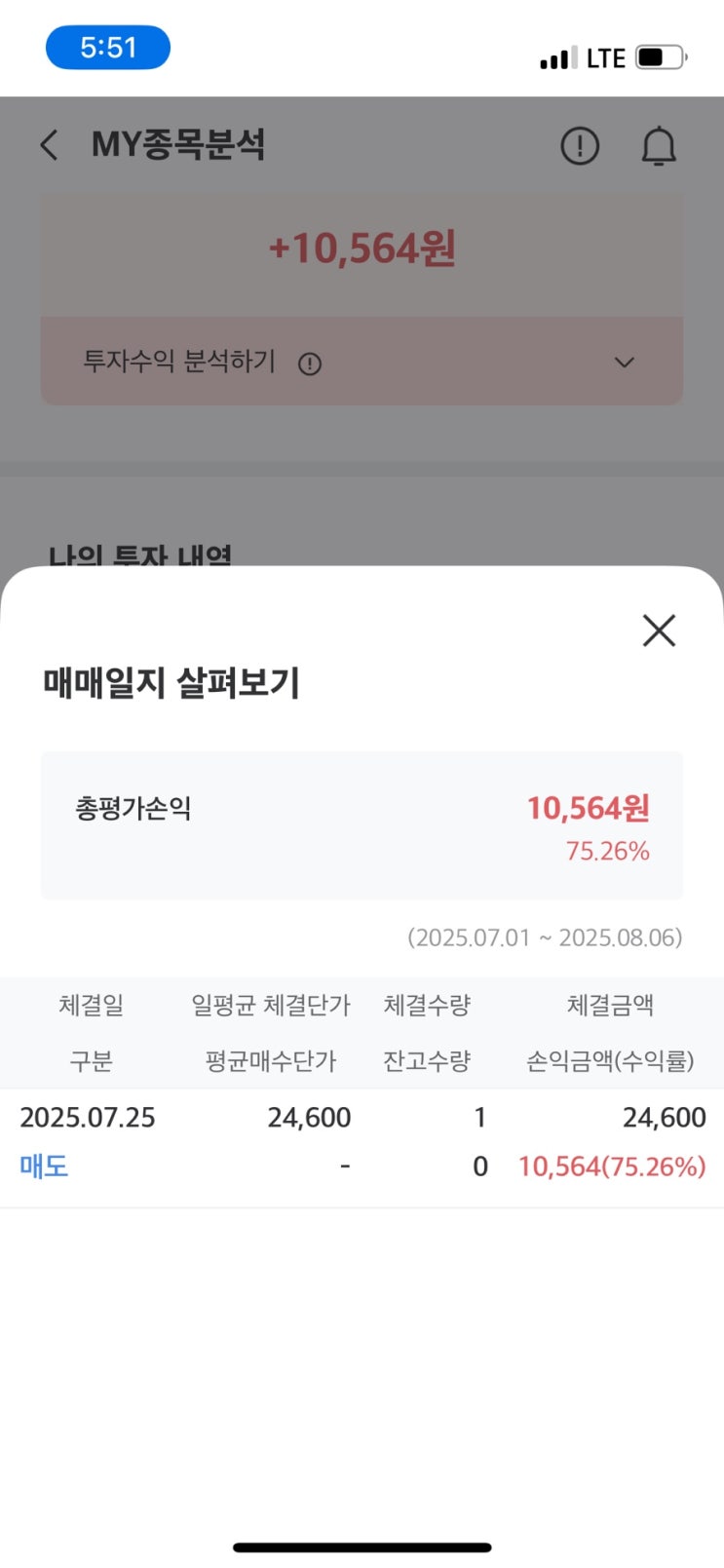Tap the cellular signal strength indicator
This screenshot has height=1568, width=724.
(558, 58)
